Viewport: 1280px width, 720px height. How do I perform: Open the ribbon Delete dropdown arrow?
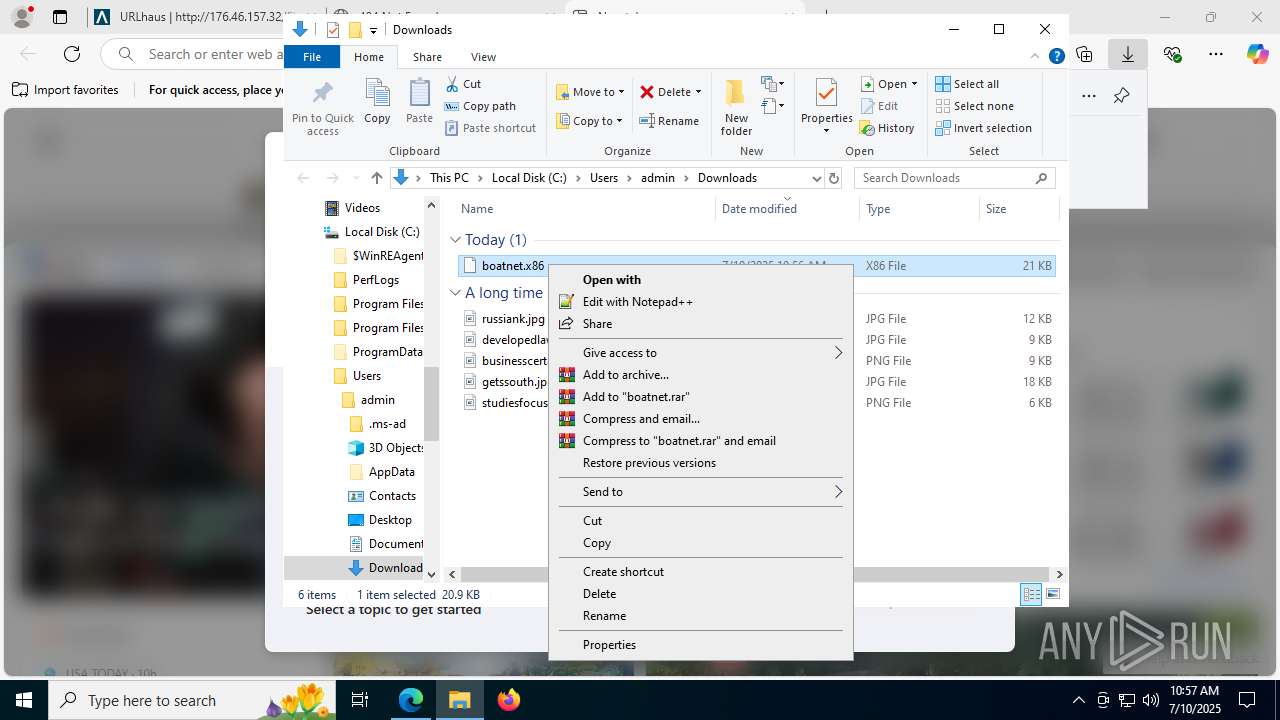(x=698, y=92)
